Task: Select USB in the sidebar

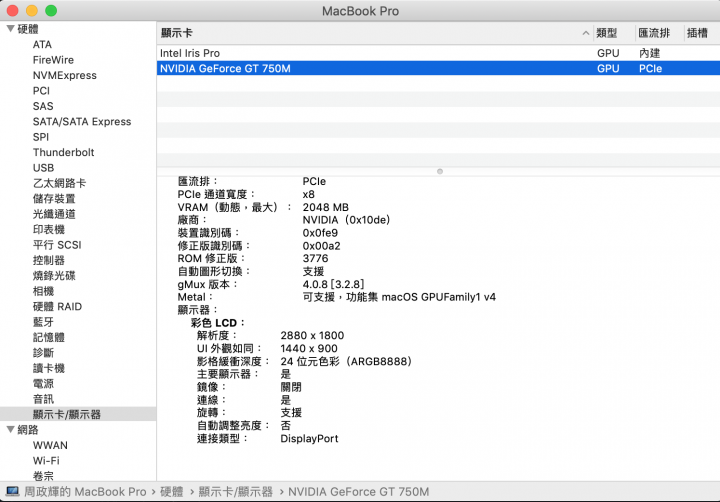Action: tap(44, 168)
